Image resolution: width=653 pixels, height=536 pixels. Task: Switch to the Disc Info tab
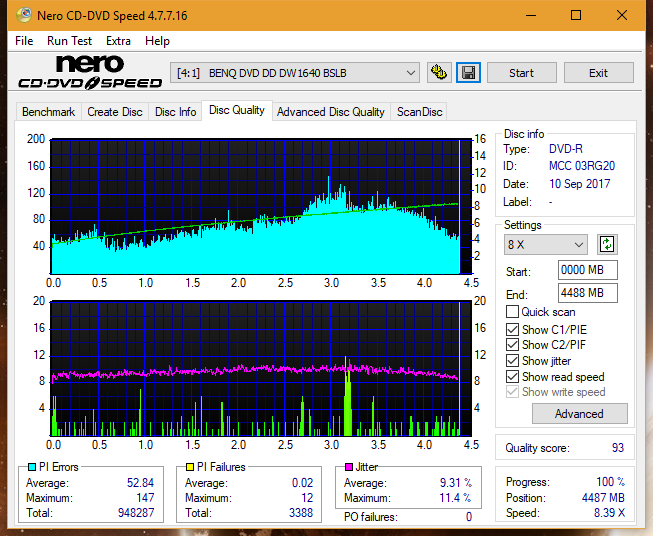click(175, 112)
